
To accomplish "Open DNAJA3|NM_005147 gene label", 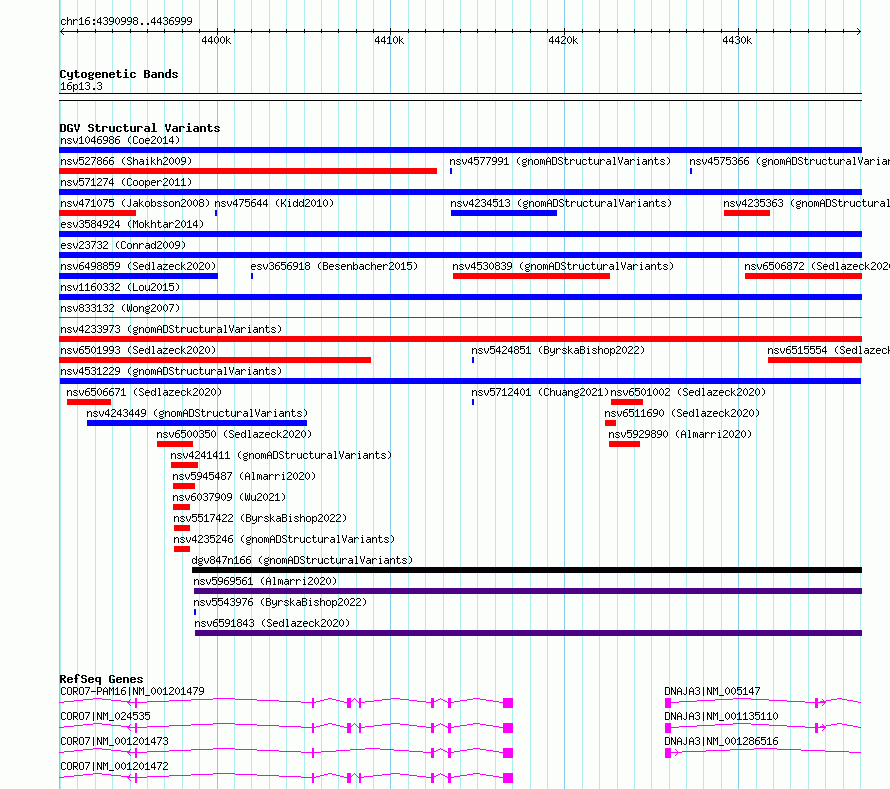I will coord(712,691).
